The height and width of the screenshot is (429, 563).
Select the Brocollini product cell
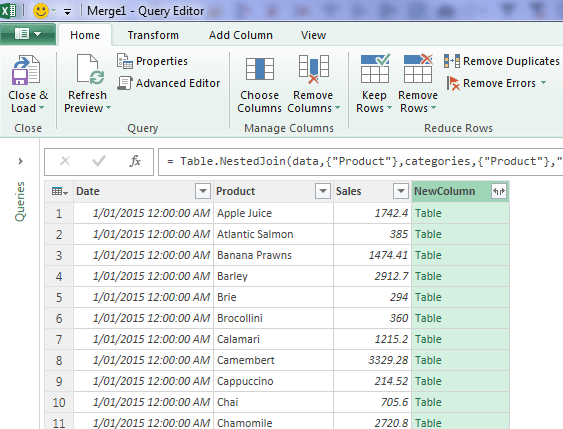click(x=273, y=318)
